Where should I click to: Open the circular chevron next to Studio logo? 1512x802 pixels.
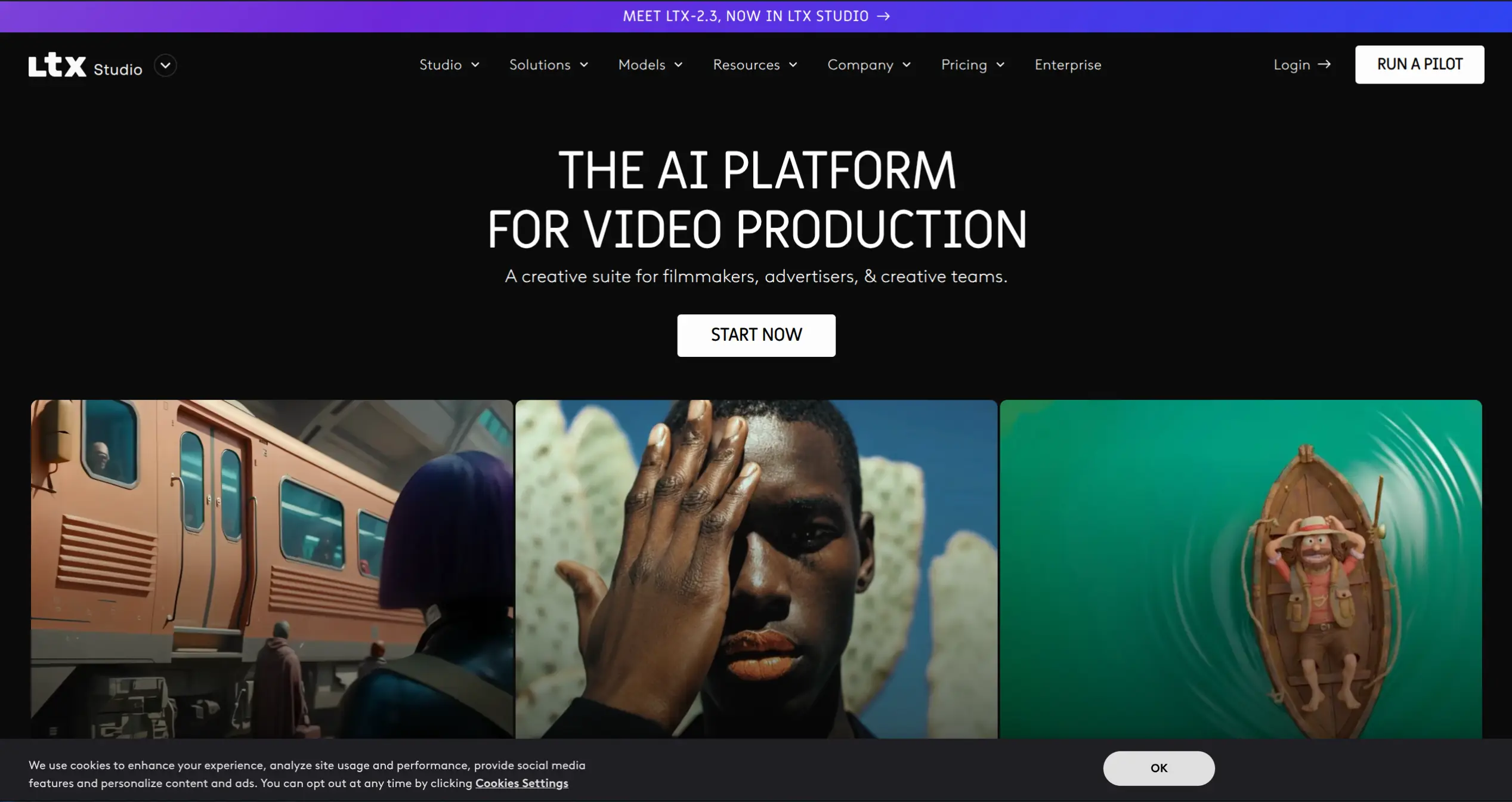click(x=165, y=65)
